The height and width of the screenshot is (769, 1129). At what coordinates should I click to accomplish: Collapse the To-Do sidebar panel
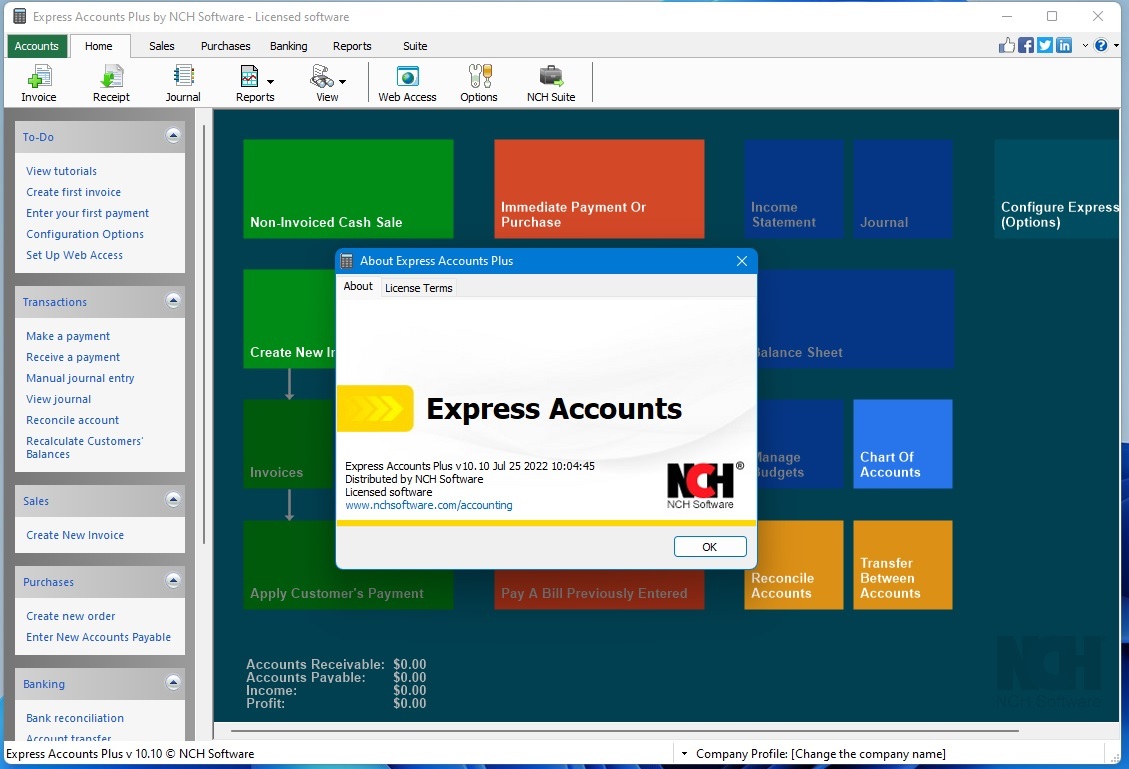173,135
